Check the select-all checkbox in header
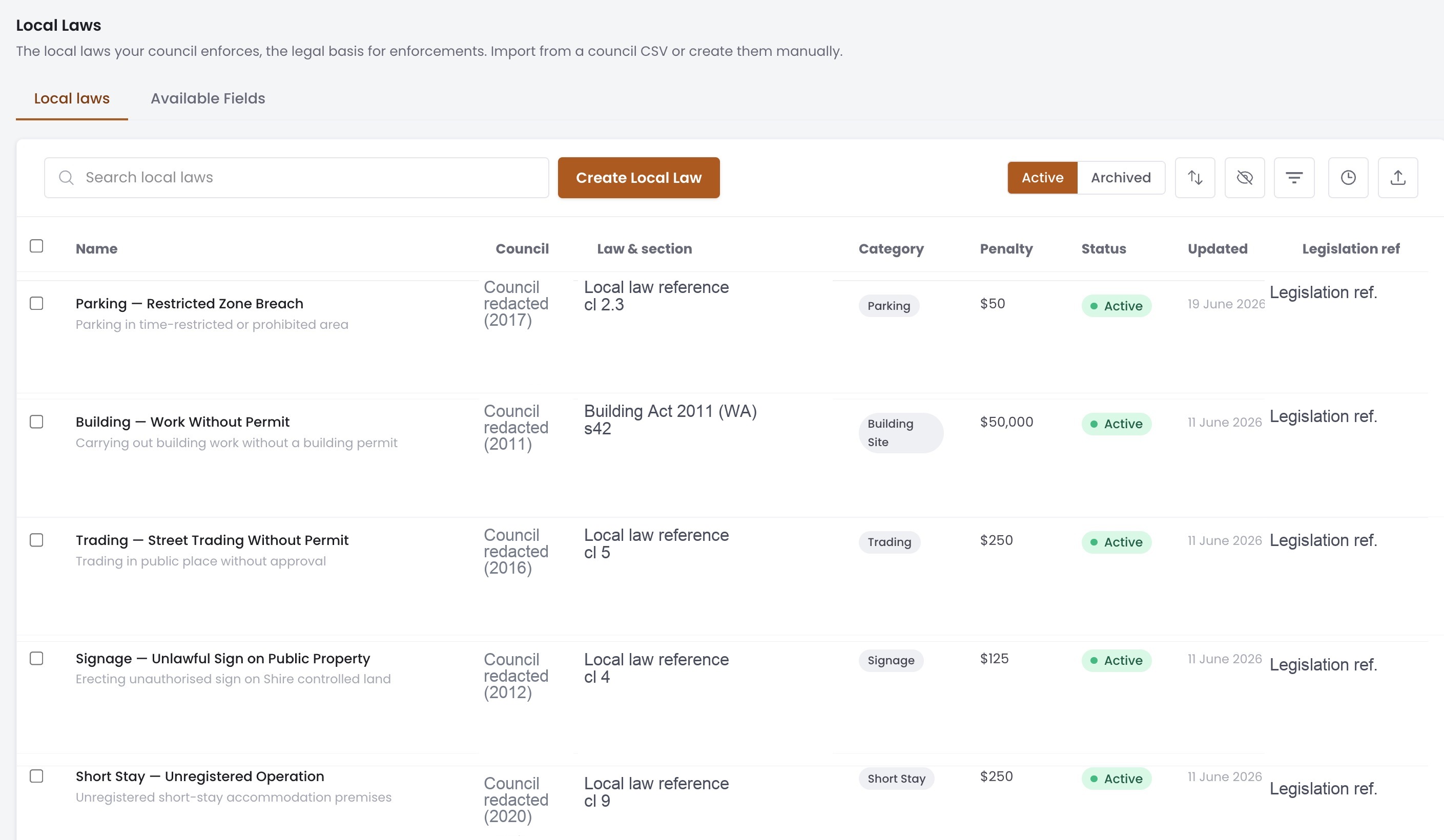Image resolution: width=1444 pixels, height=840 pixels. [x=37, y=246]
